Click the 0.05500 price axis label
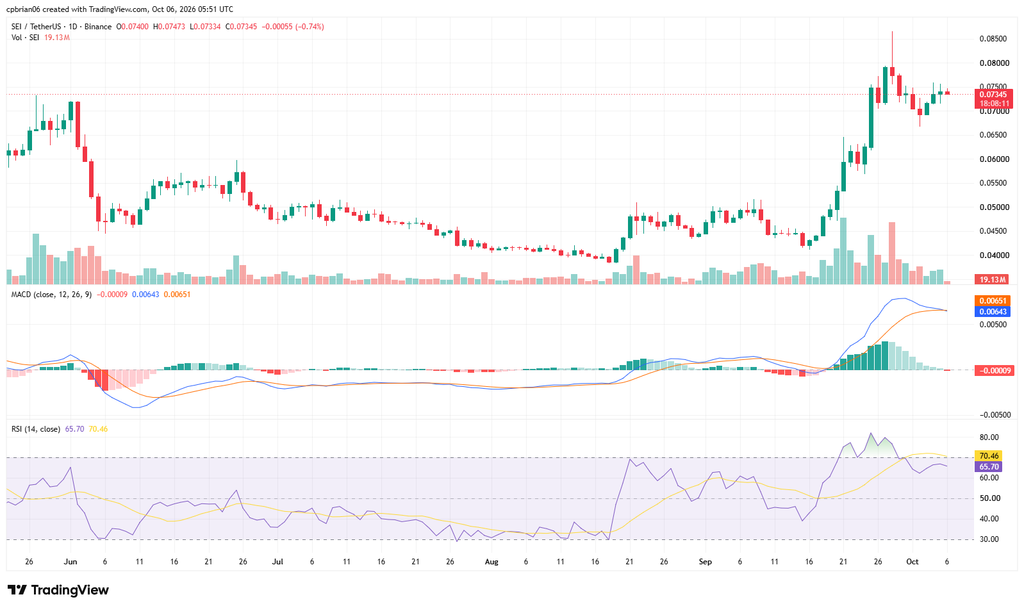Screen dimensions: 1024x609 993,183
